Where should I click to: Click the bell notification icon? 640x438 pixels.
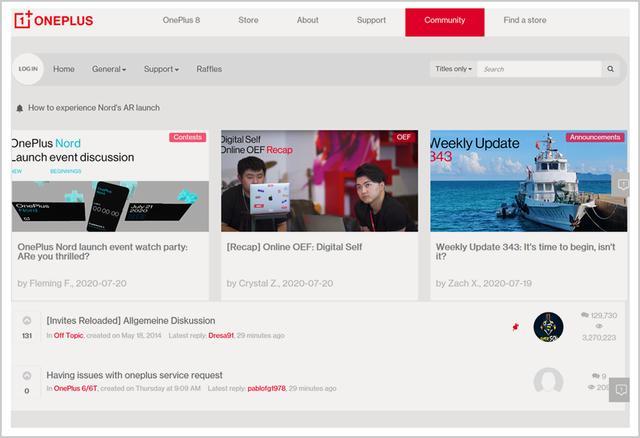pyautogui.click(x=20, y=108)
